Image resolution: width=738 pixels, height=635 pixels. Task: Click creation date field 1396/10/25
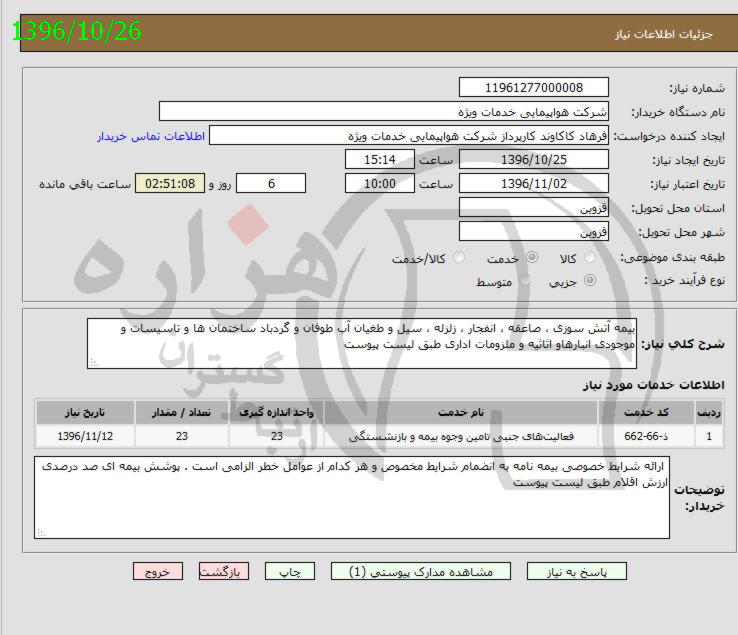coord(534,160)
